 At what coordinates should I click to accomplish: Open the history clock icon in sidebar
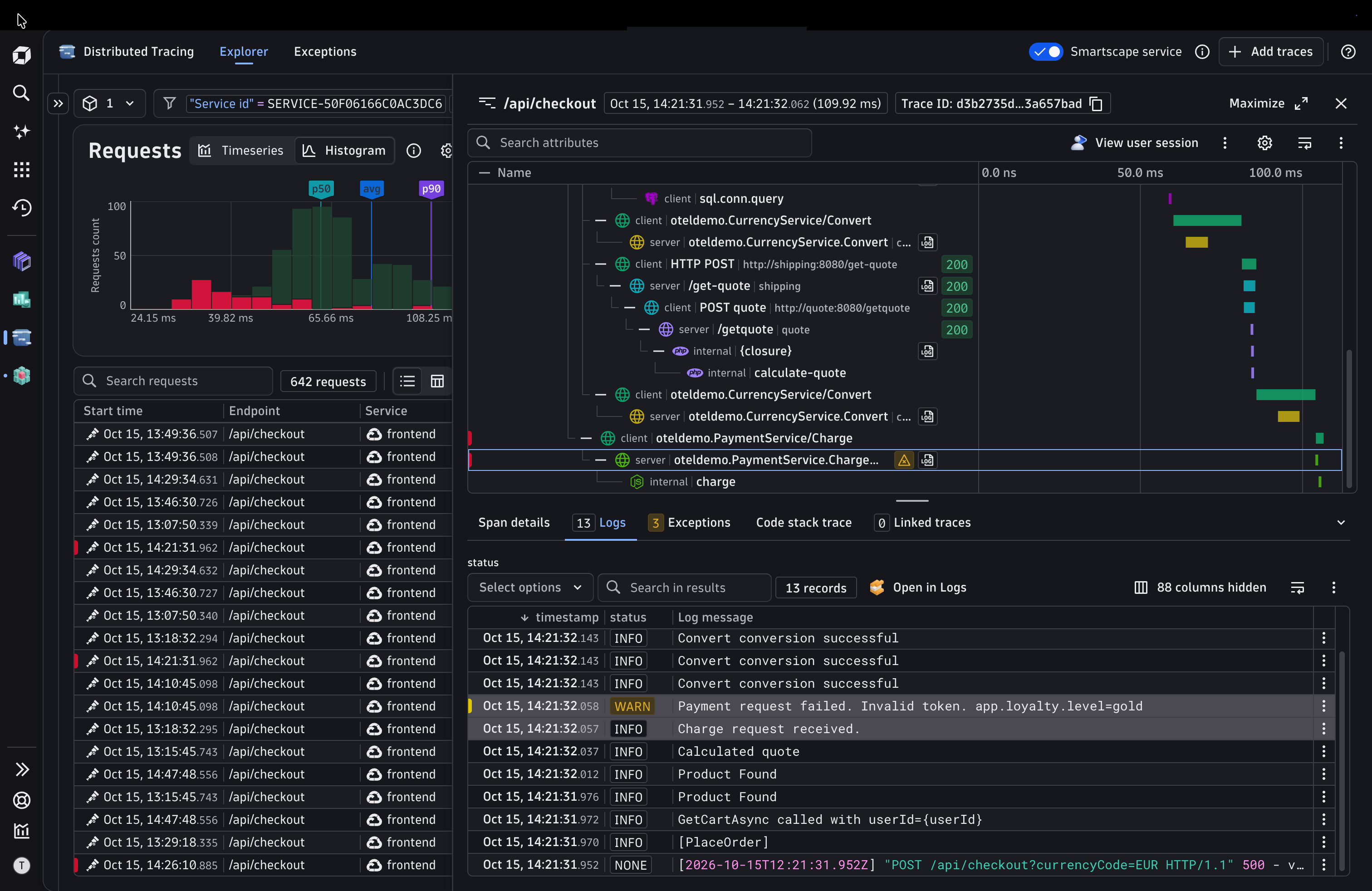point(21,207)
